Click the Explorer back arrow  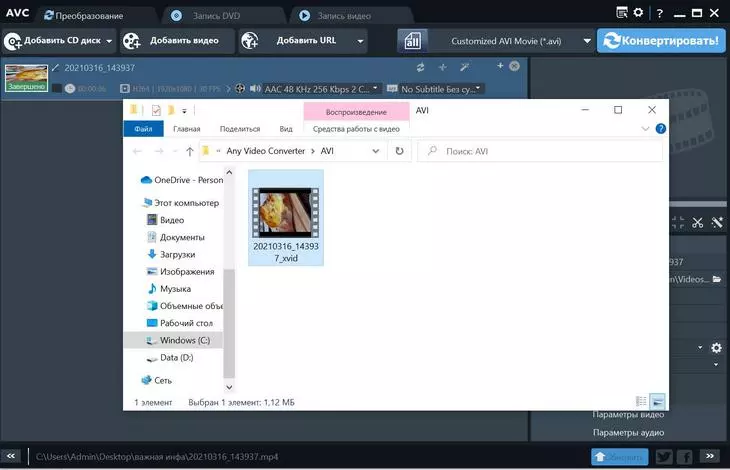coord(137,151)
